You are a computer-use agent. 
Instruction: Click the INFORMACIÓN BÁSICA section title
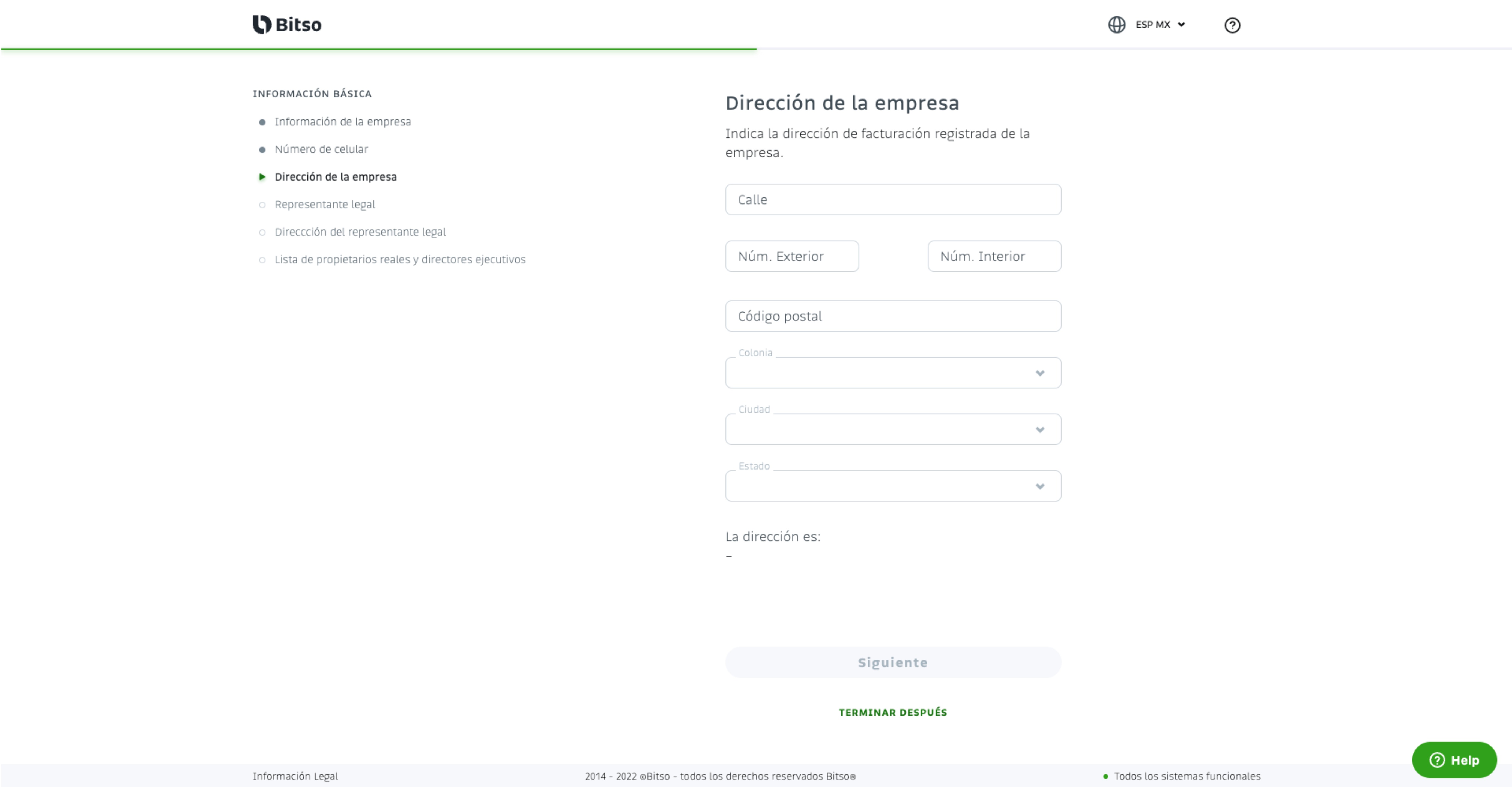(x=312, y=94)
